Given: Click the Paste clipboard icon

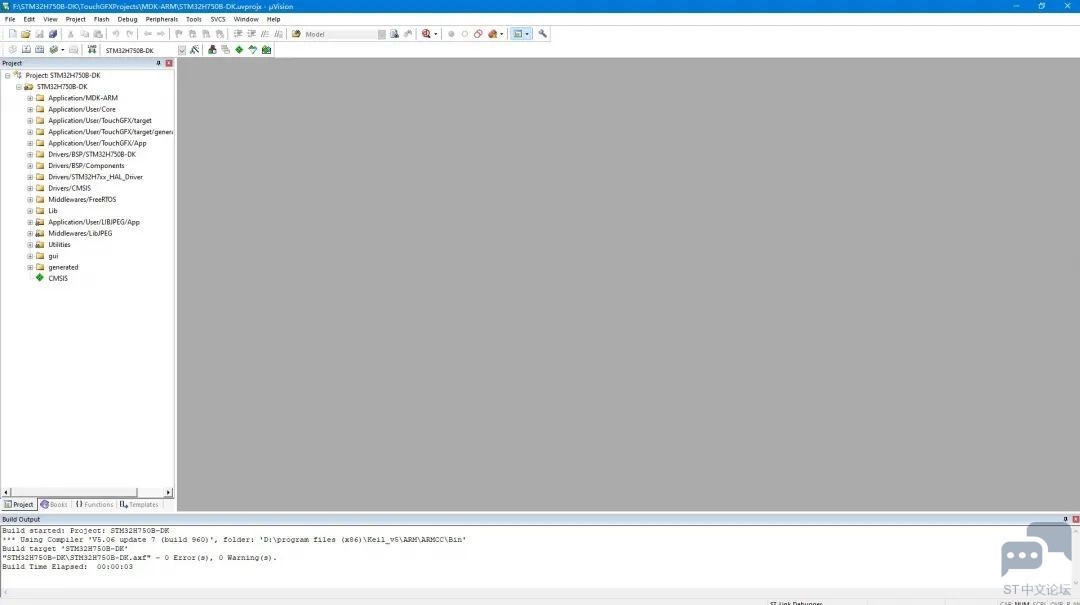Looking at the screenshot, I should [98, 34].
